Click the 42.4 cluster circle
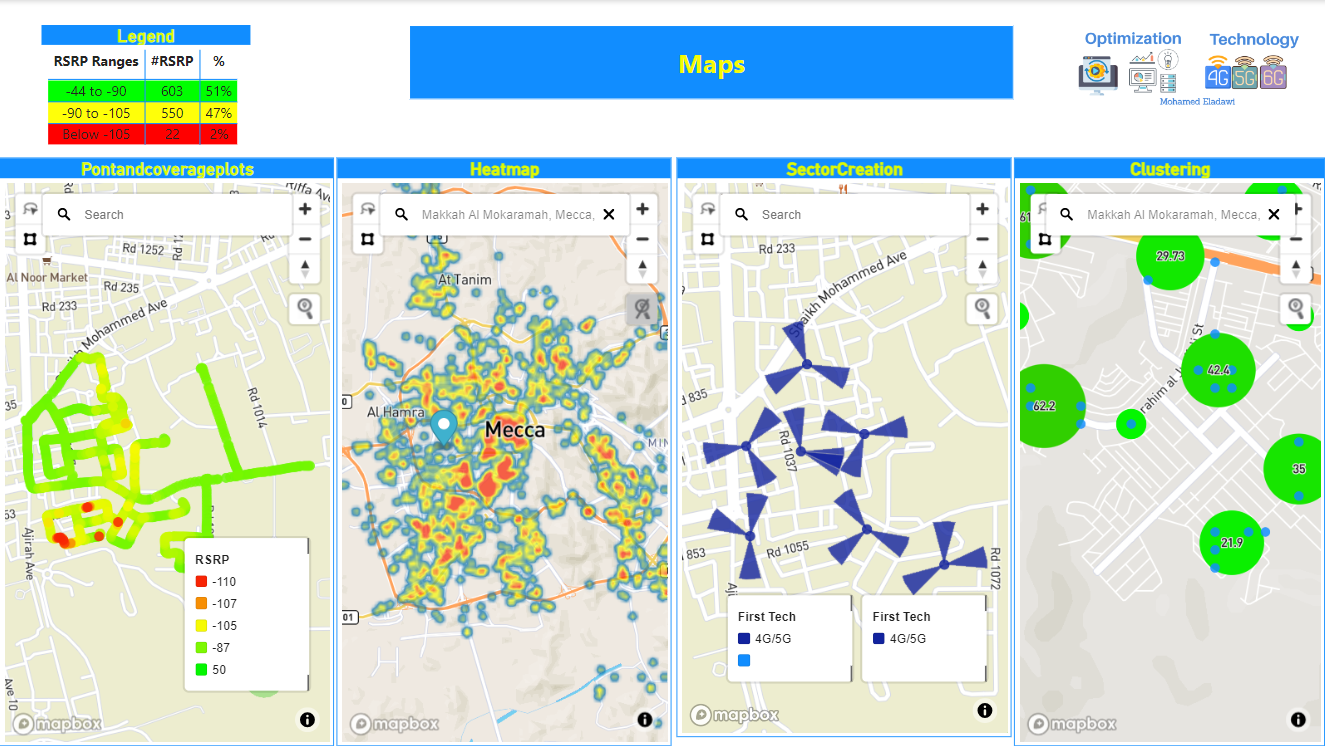This screenshot has height=746, width=1325. 1218,370
